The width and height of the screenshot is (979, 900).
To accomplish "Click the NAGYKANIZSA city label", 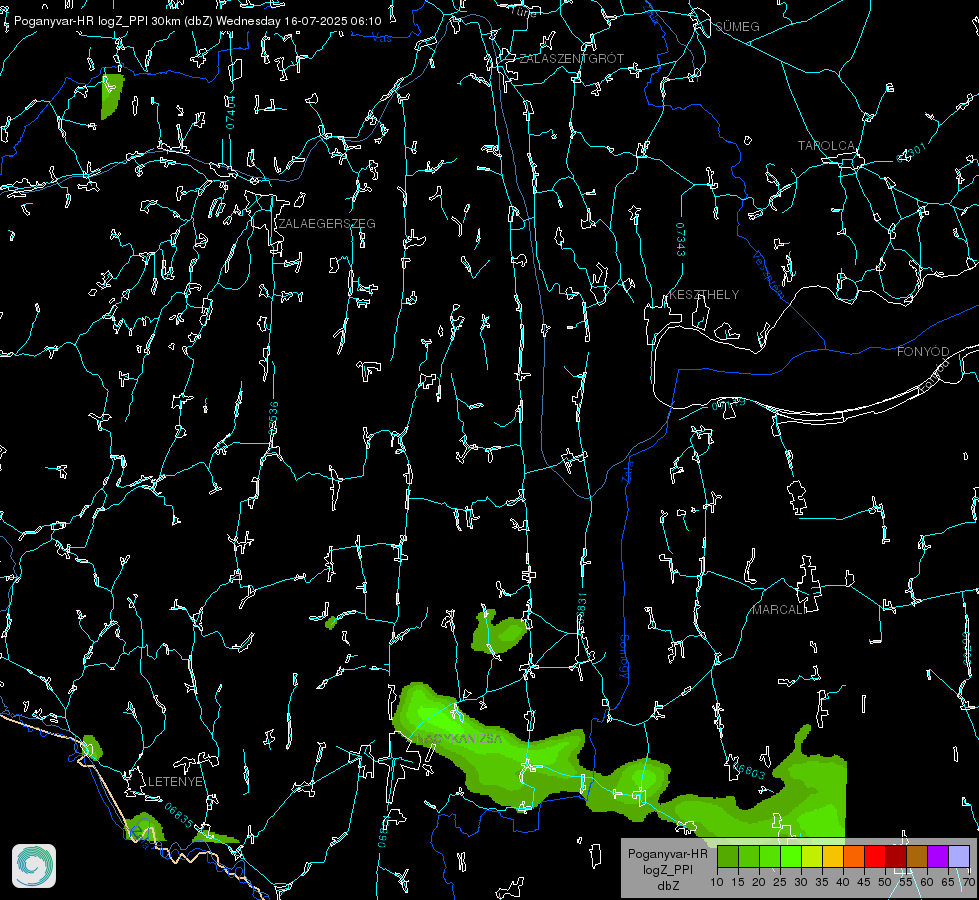I will 459,739.
